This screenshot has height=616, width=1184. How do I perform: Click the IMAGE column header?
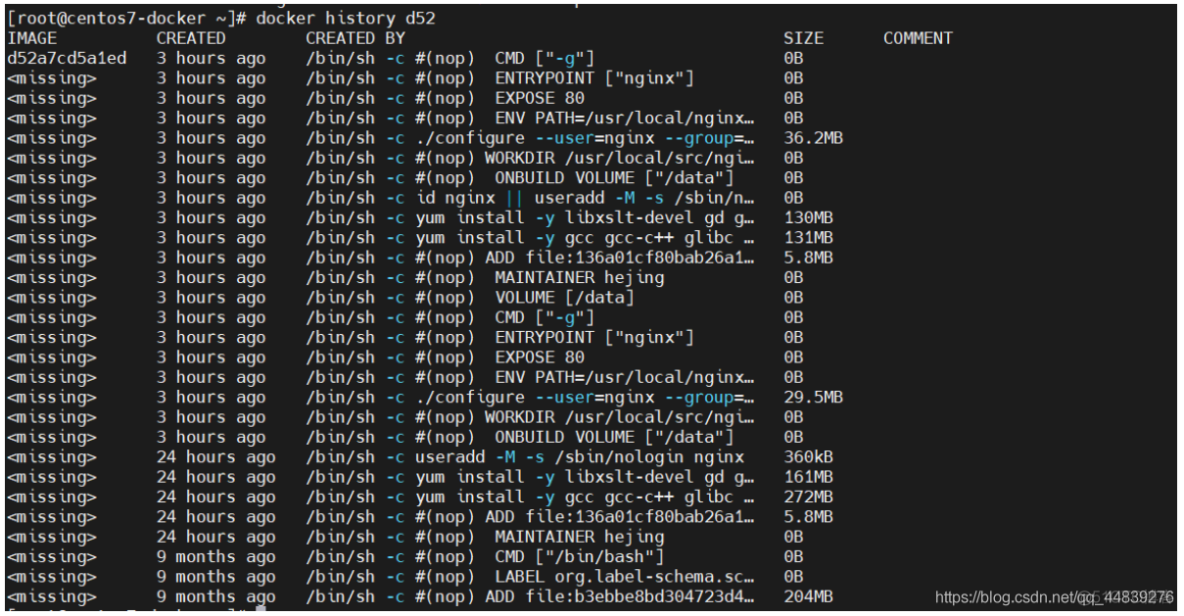tap(32, 38)
